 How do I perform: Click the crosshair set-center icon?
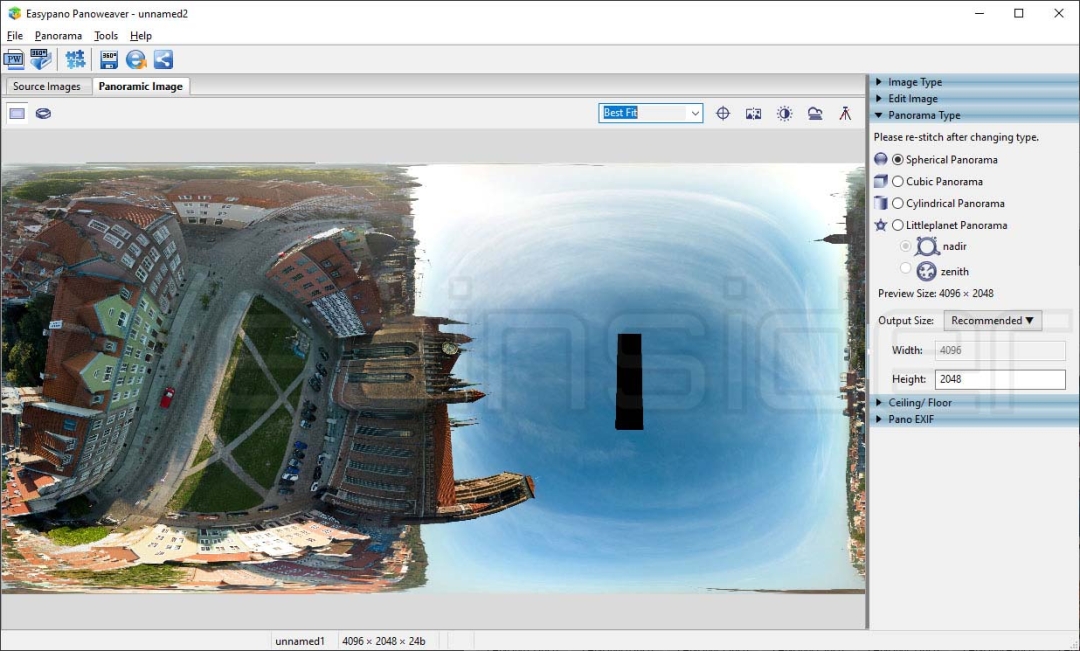click(x=723, y=113)
